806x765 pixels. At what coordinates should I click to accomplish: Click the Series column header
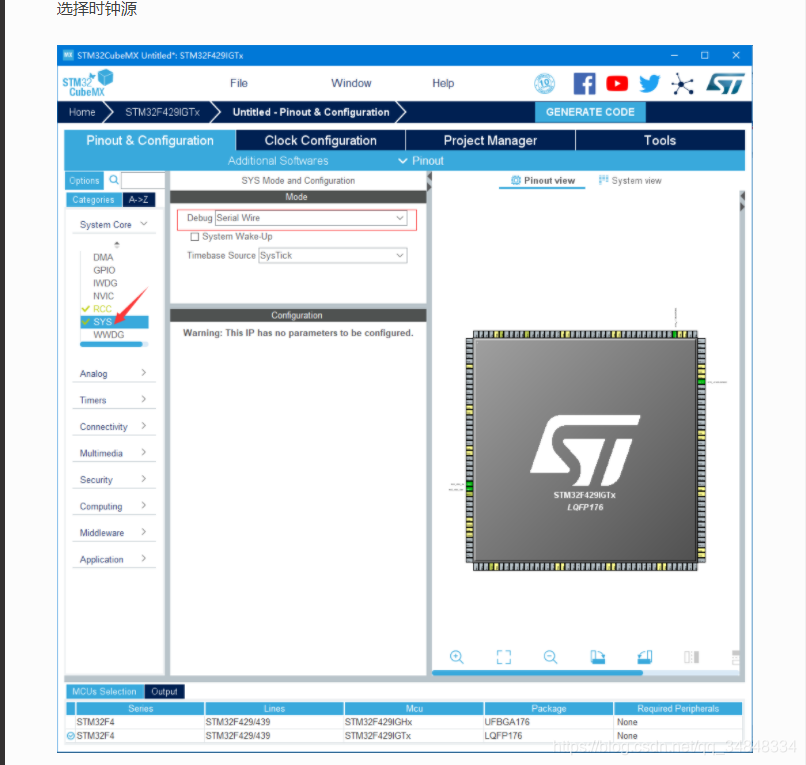pyautogui.click(x=140, y=708)
